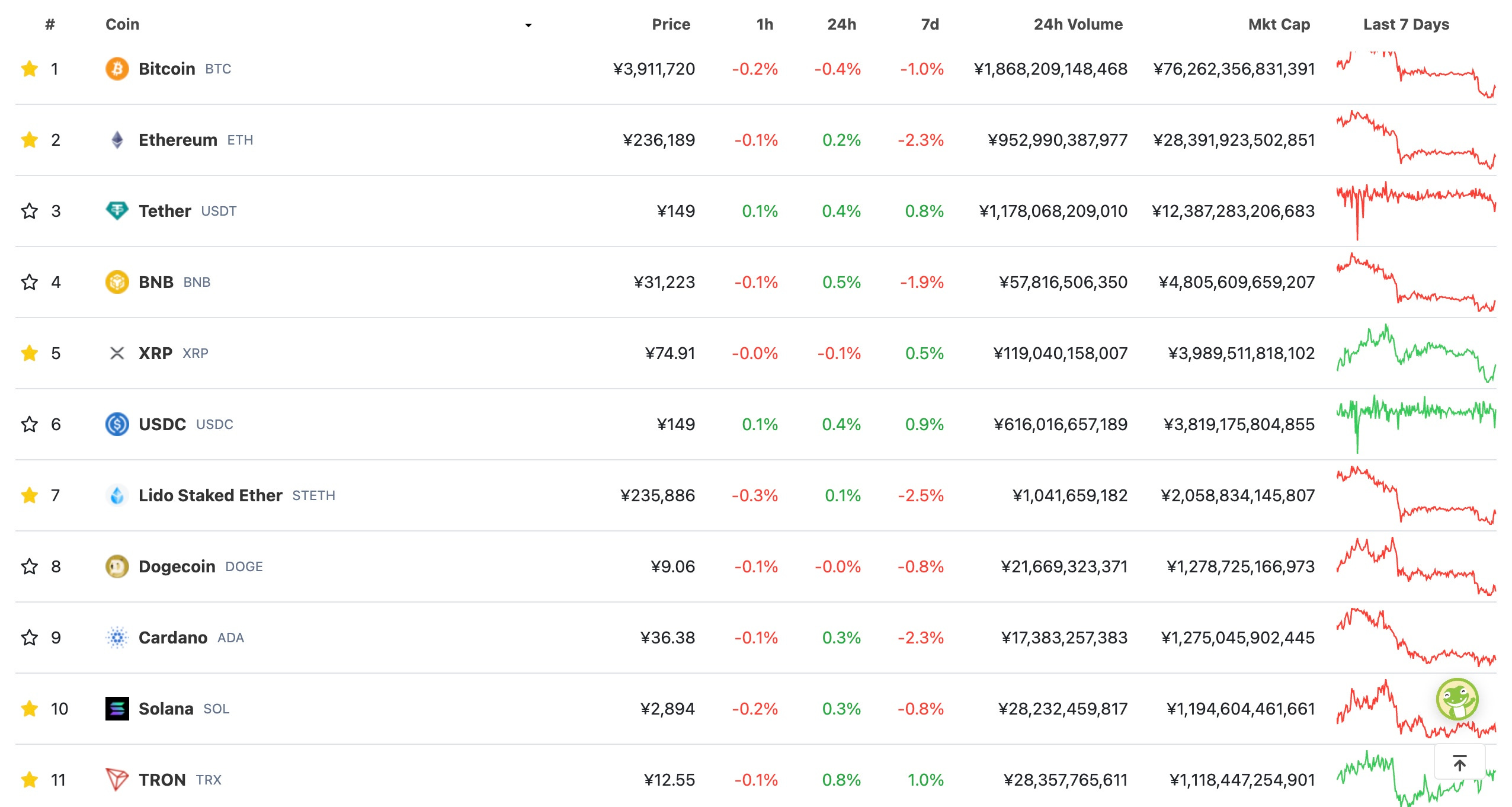The image size is (1512, 807).
Task: Sort by 1h change column
Action: pos(765,24)
